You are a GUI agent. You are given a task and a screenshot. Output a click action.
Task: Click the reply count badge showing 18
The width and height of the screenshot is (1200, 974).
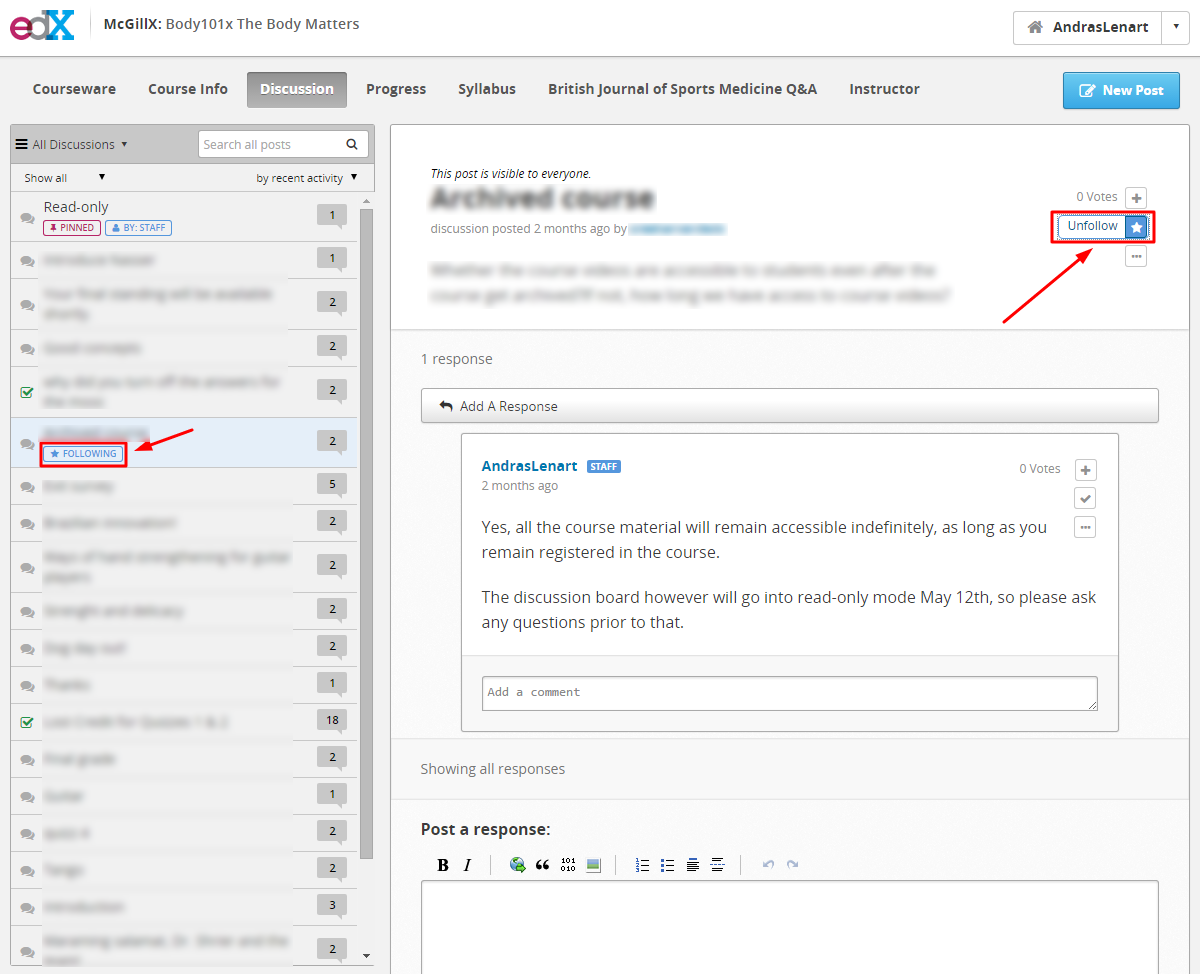pos(332,721)
